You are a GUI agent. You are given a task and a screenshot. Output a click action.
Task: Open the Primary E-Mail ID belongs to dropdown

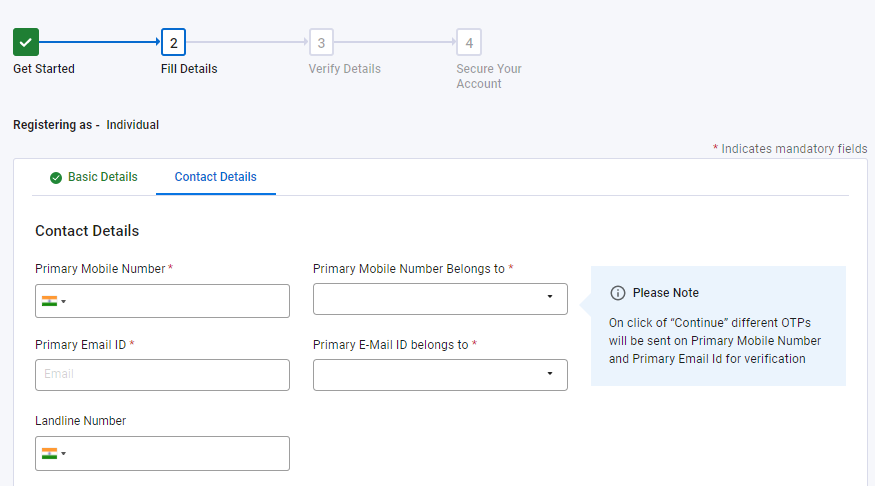[x=440, y=375]
